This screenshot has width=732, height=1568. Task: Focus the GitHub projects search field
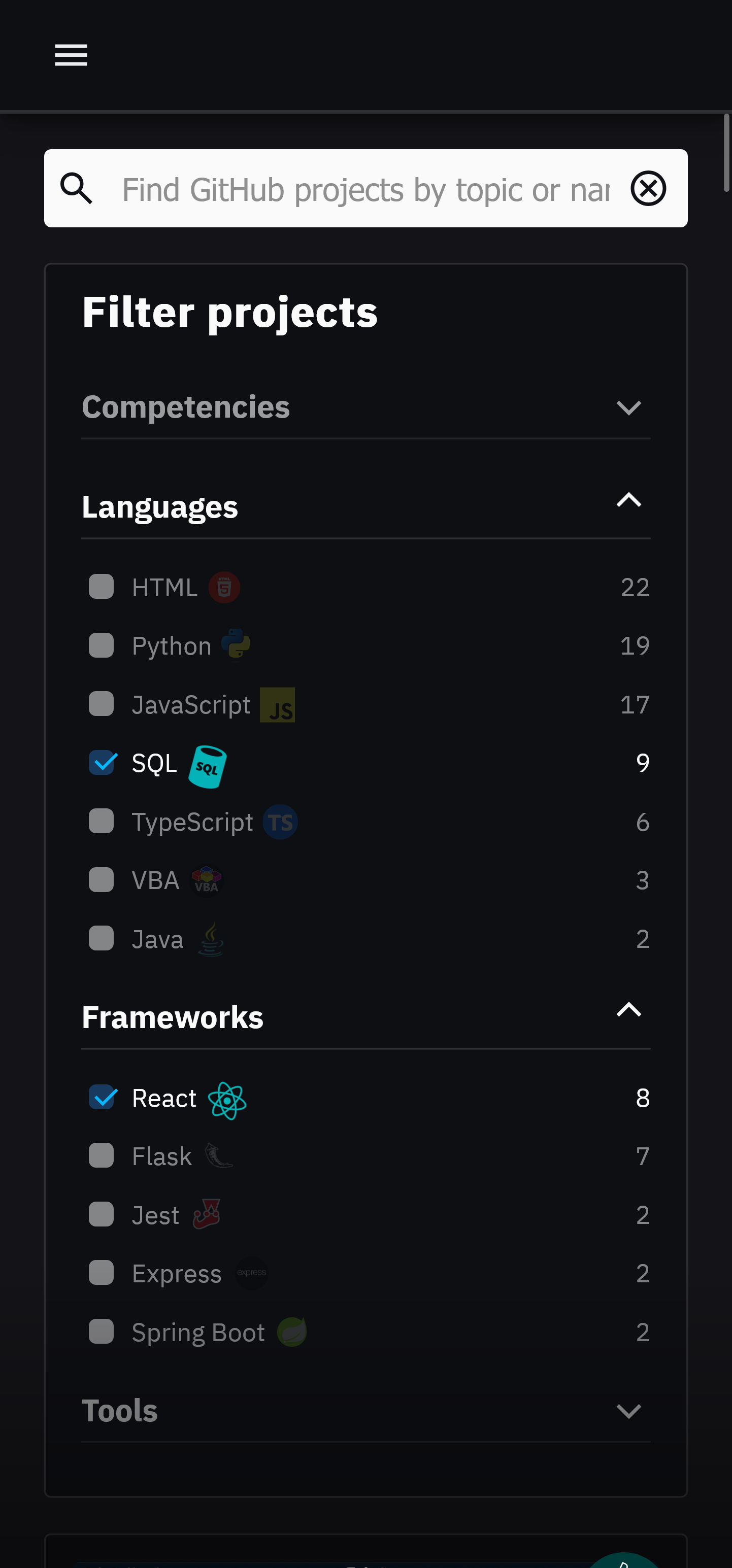click(365, 189)
